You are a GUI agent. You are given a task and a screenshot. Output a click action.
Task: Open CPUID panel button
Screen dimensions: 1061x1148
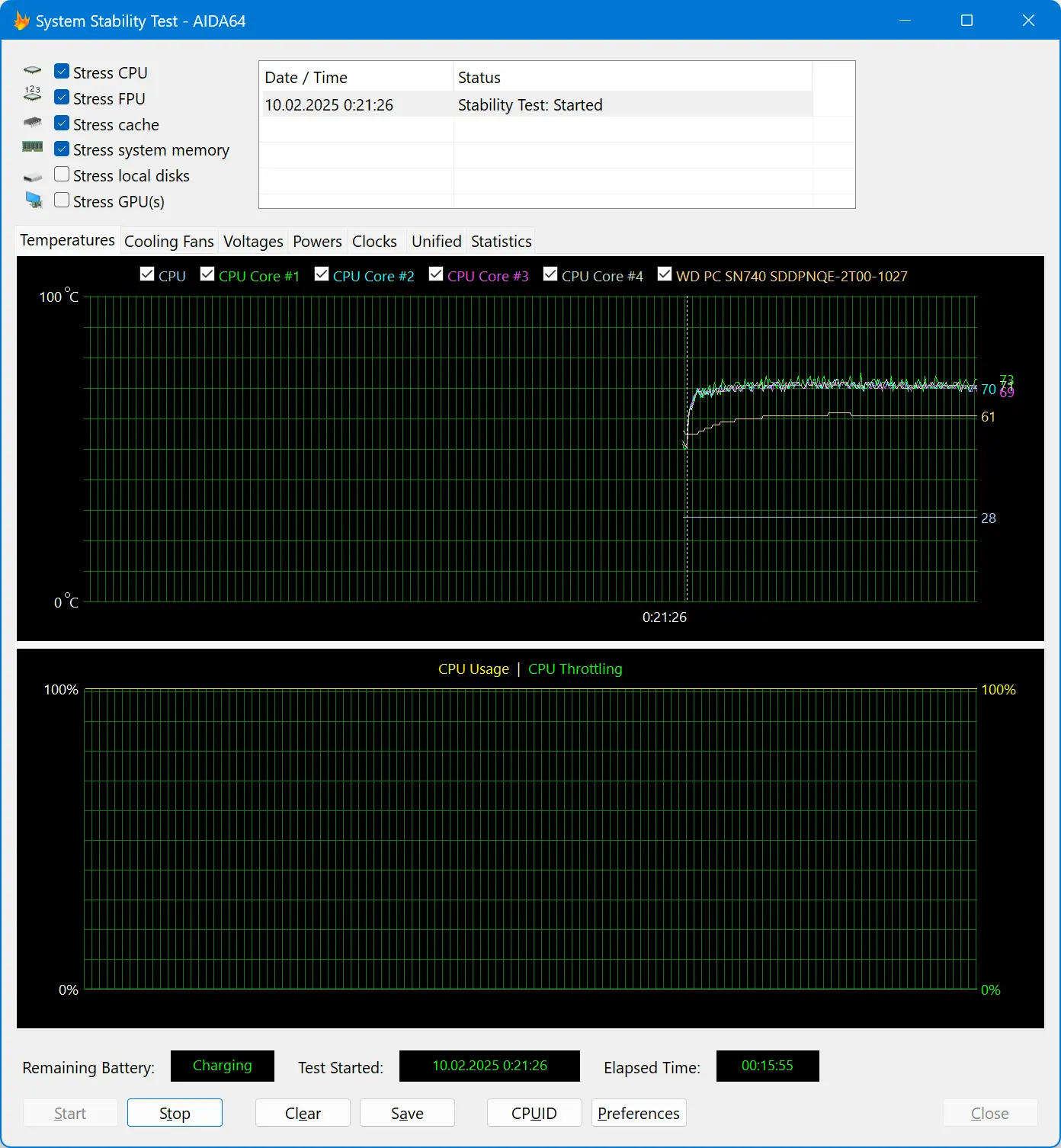click(x=534, y=1113)
